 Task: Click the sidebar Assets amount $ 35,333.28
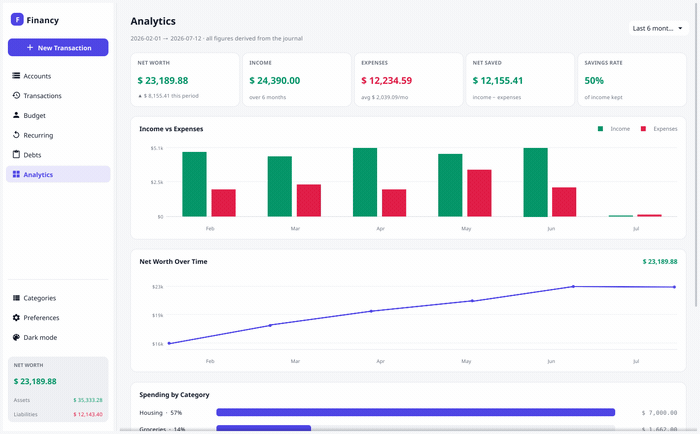coord(88,400)
